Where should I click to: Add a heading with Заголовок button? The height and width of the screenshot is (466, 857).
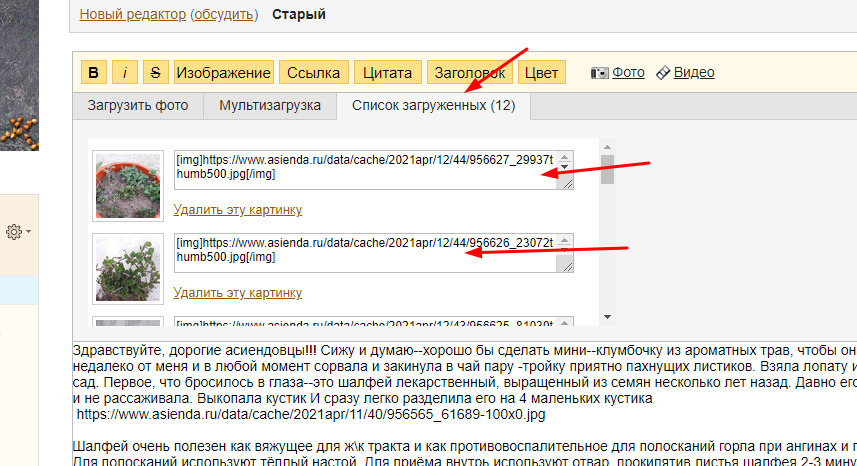click(x=469, y=72)
